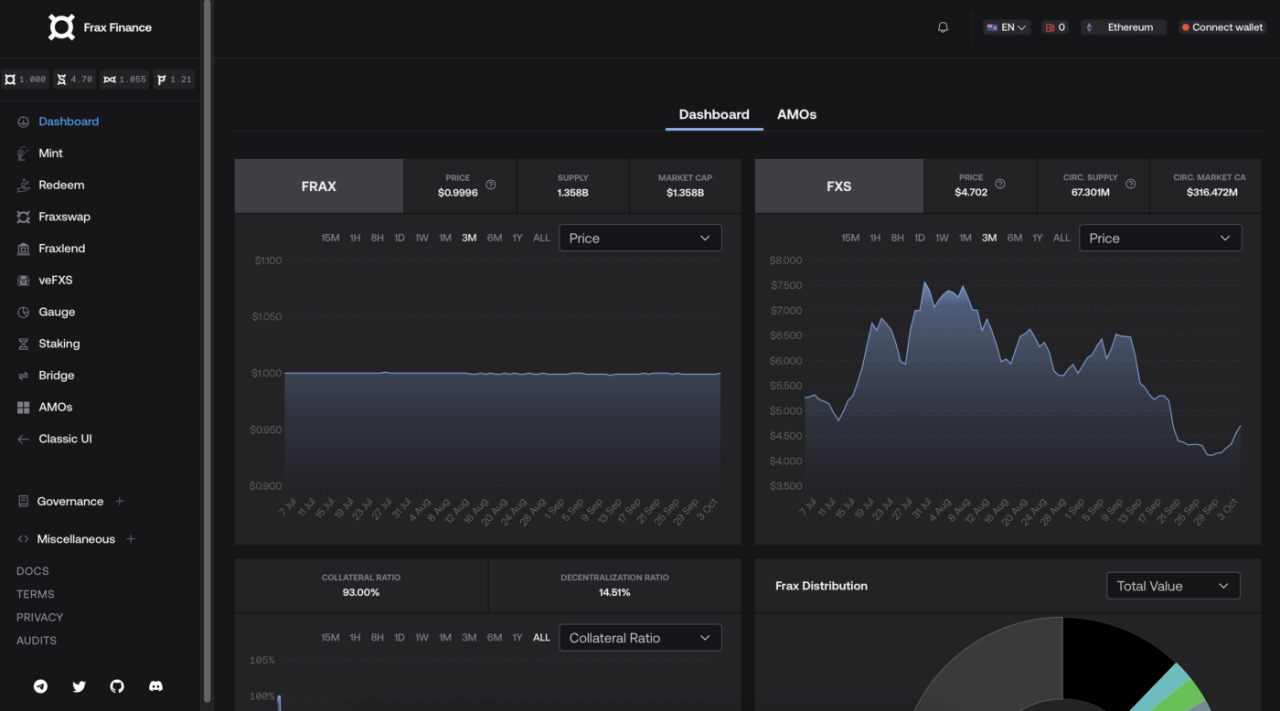
Task: Expand the Governance section
Action: coord(120,501)
